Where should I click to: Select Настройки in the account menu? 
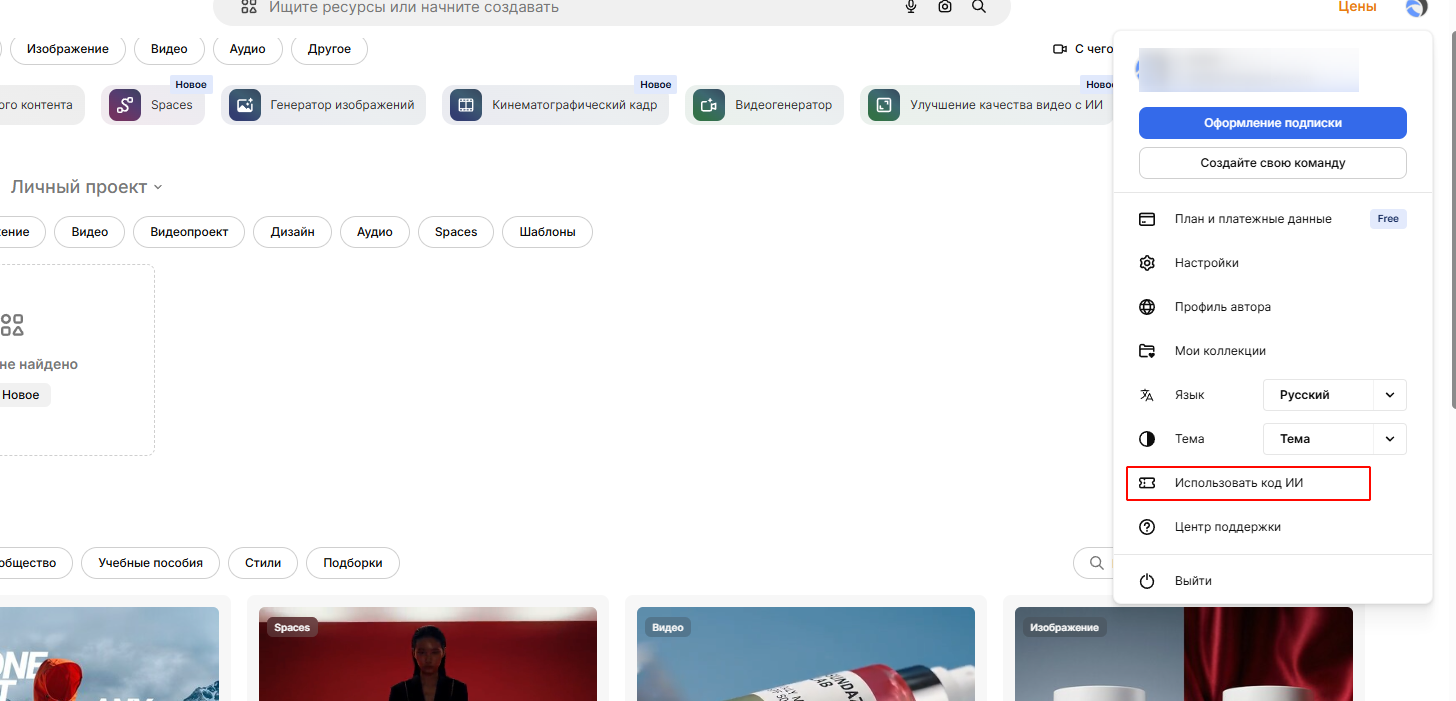tap(1206, 263)
